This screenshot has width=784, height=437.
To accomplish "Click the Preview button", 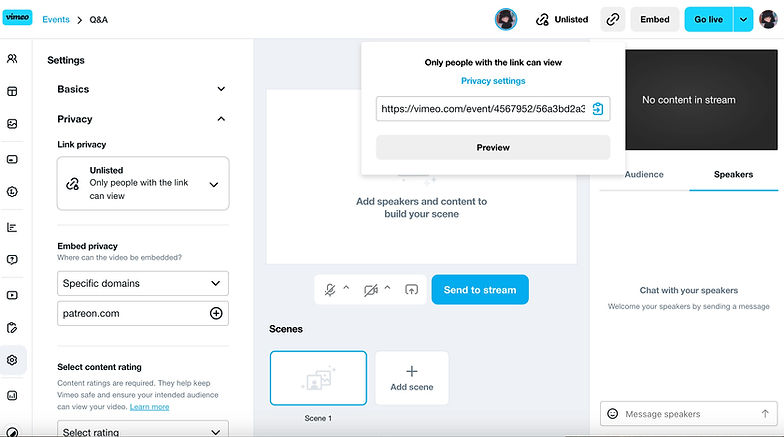I will [493, 147].
